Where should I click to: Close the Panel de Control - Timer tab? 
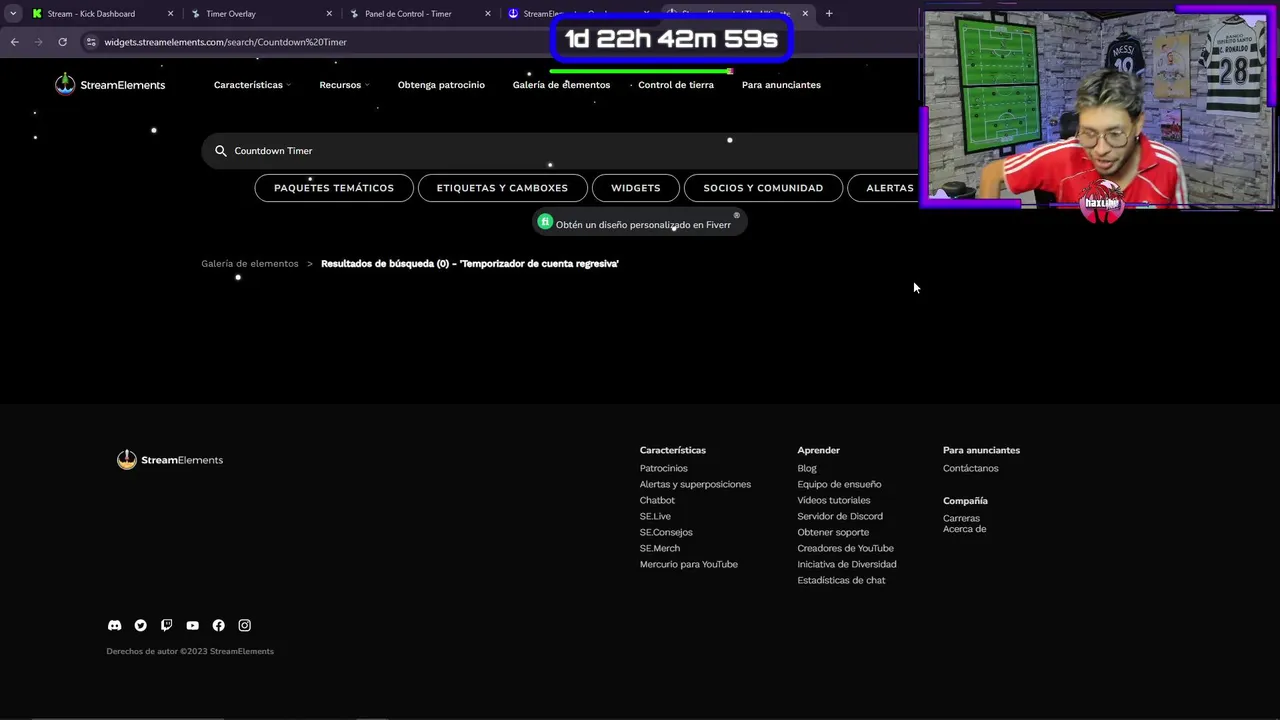[x=488, y=14]
